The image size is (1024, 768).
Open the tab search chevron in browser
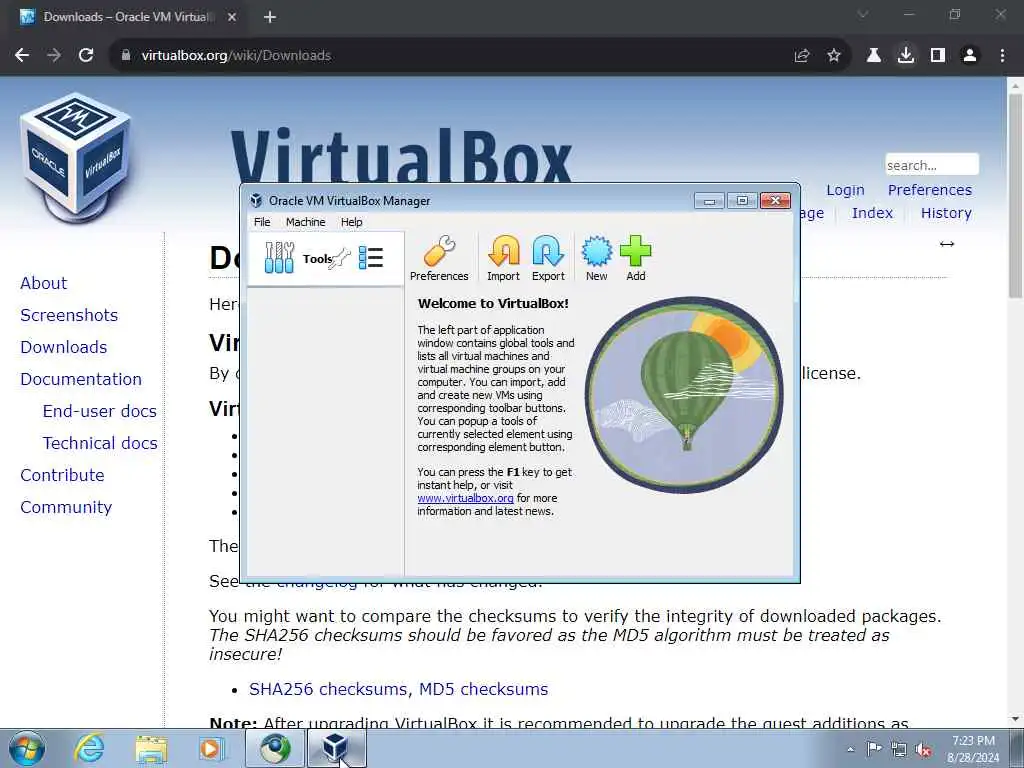(x=863, y=14)
